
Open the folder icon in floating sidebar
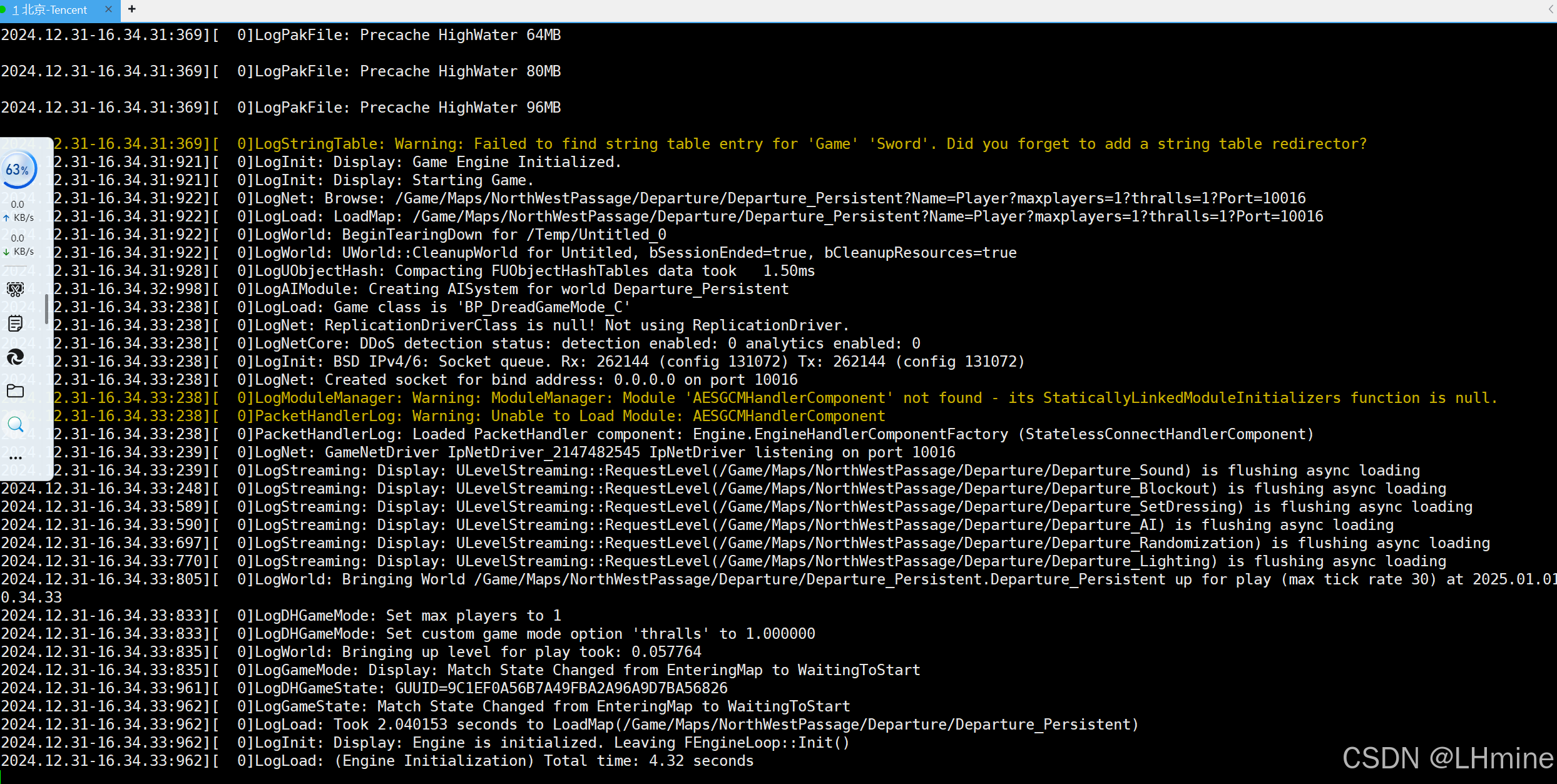coord(15,391)
